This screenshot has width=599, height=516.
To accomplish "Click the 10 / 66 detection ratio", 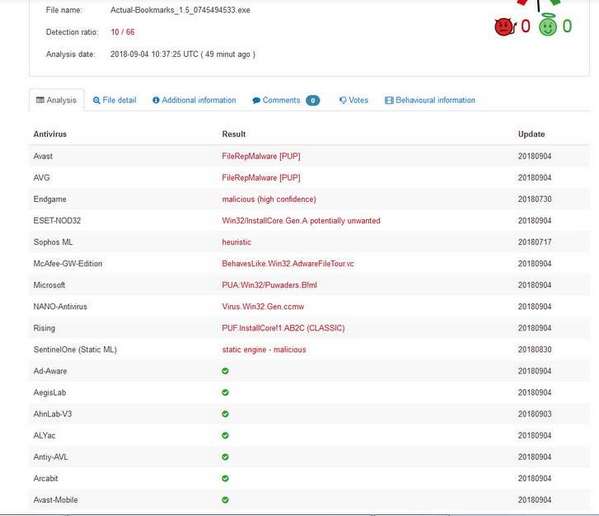I will click(123, 32).
